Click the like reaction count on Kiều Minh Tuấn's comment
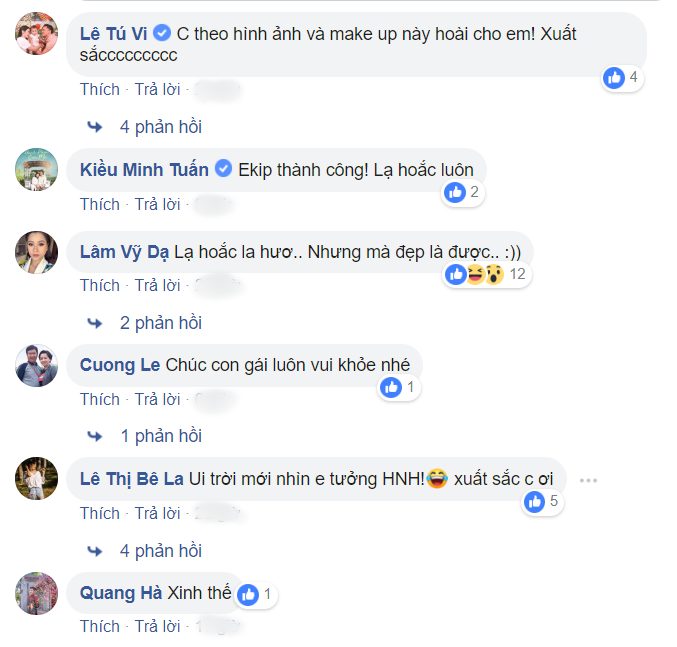The width and height of the screenshot is (677, 647). coord(474,192)
